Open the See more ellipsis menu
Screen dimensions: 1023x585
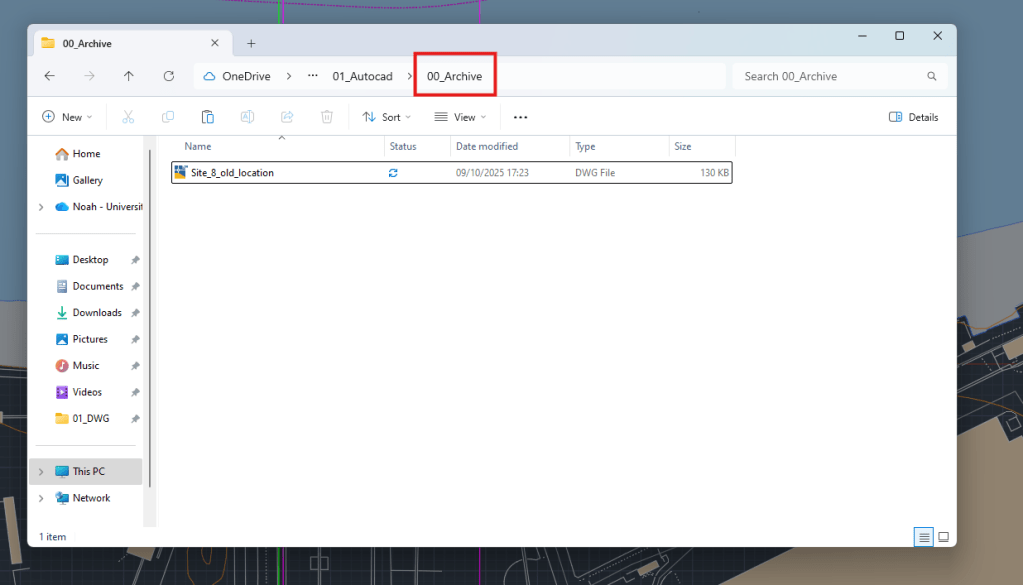point(520,117)
